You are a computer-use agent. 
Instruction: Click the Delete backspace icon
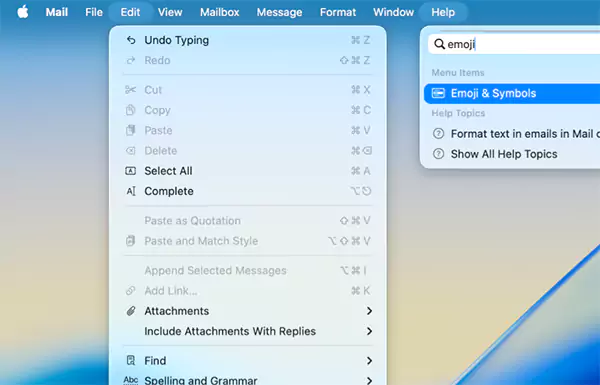[x=130, y=151]
